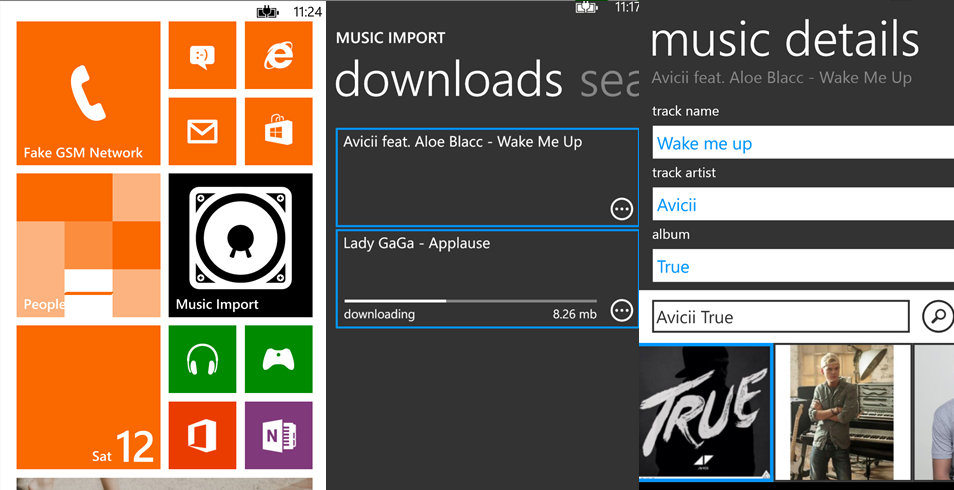The width and height of the screenshot is (954, 490).
Task: Click the downloading status label
Action: pyautogui.click(x=379, y=315)
